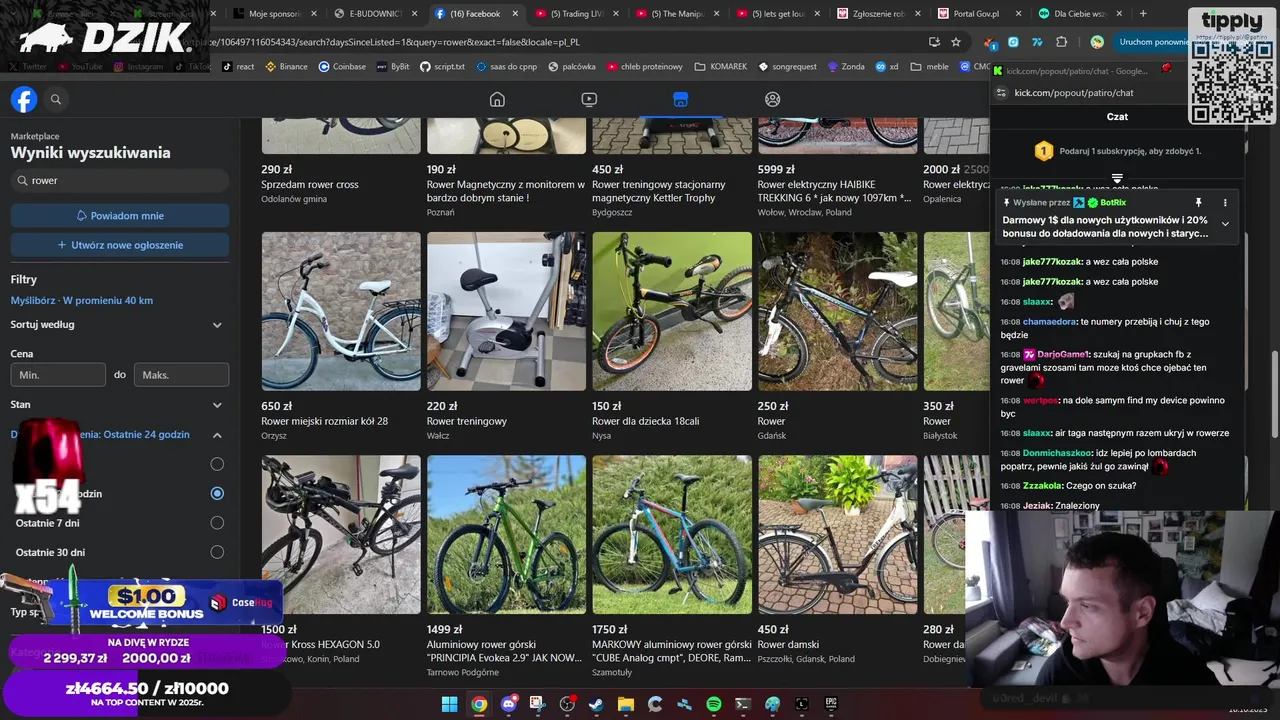The image size is (1280, 720).
Task: Open a new browser tab with plus
Action: click(1143, 14)
